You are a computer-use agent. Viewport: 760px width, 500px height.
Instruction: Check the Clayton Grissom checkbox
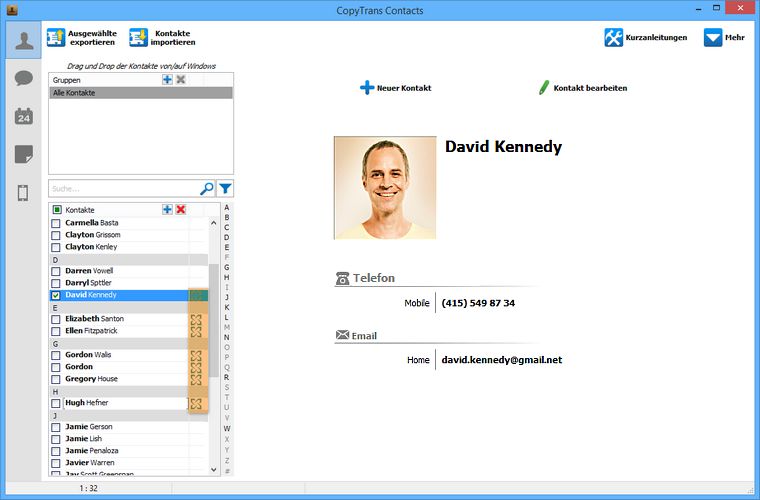(x=56, y=235)
